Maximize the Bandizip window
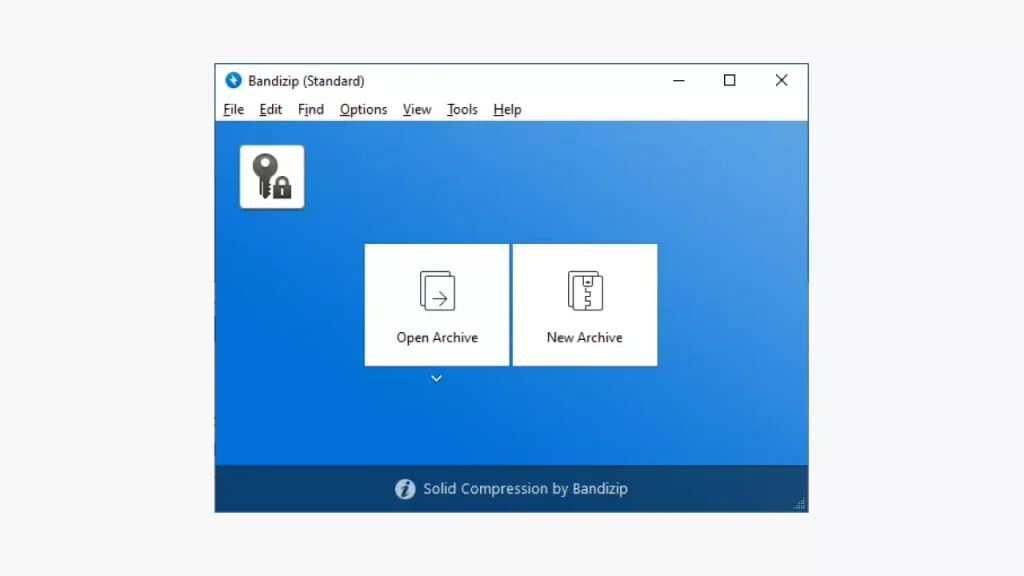This screenshot has height=576, width=1024. [729, 80]
